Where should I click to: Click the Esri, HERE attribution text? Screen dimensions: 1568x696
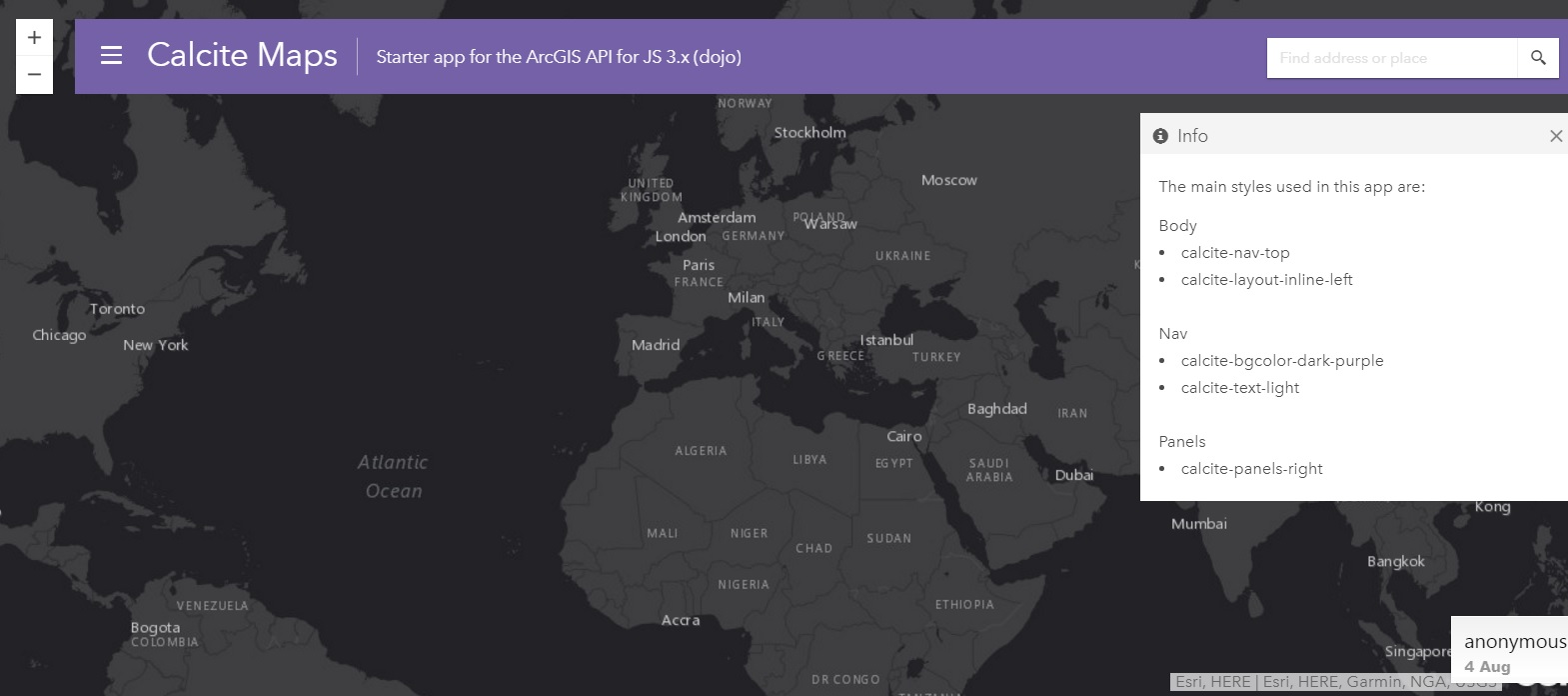1335,682
